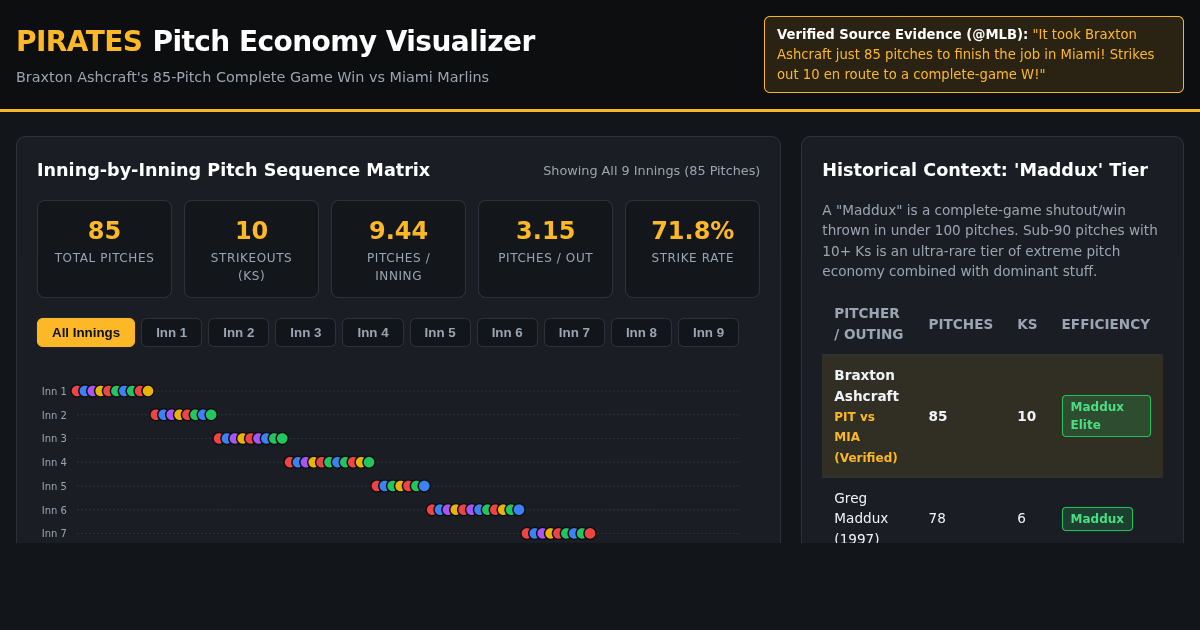
Task: Click the 85 Total Pitches stat card
Action: [x=104, y=249]
